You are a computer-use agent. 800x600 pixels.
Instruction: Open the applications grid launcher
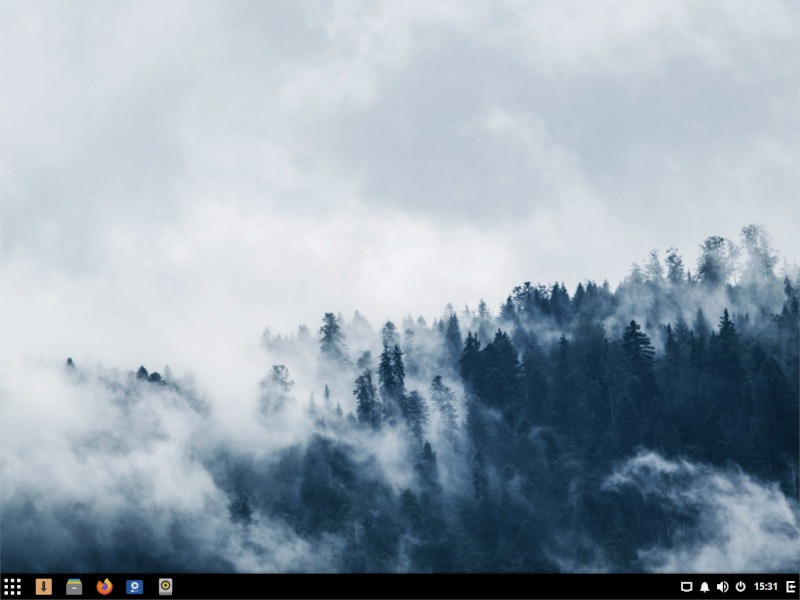12,587
